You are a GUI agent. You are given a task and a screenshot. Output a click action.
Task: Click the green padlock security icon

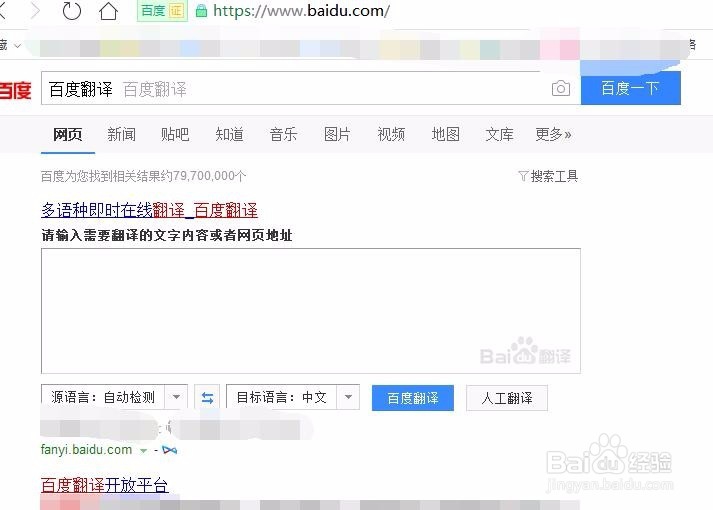201,11
